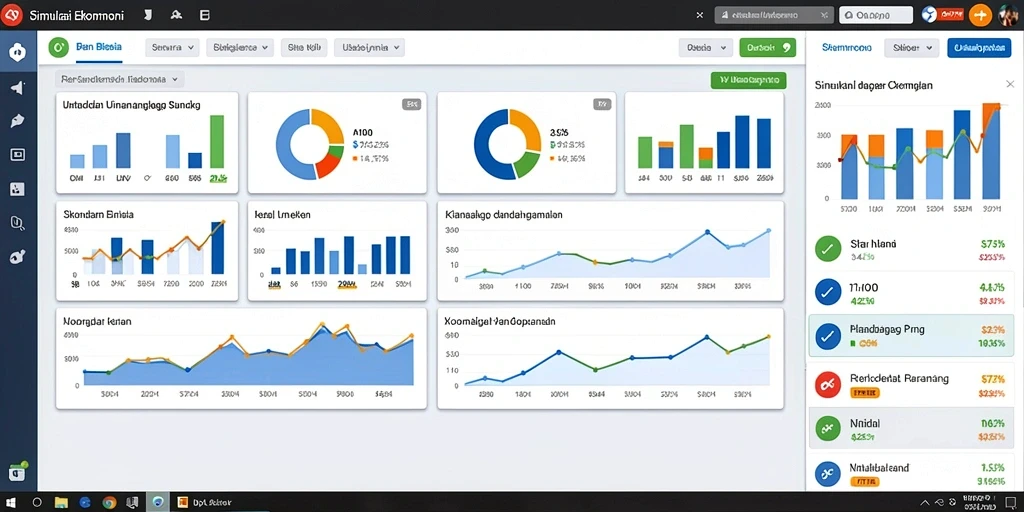Expand the Slioer dropdown in right panel
The image size is (1024, 512).
(x=912, y=48)
